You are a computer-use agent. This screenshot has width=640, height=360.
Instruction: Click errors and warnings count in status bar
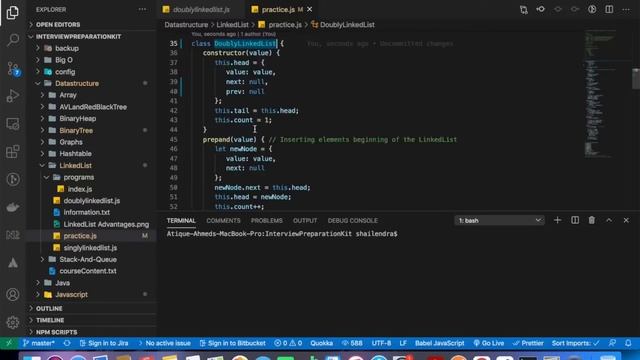(288, 343)
